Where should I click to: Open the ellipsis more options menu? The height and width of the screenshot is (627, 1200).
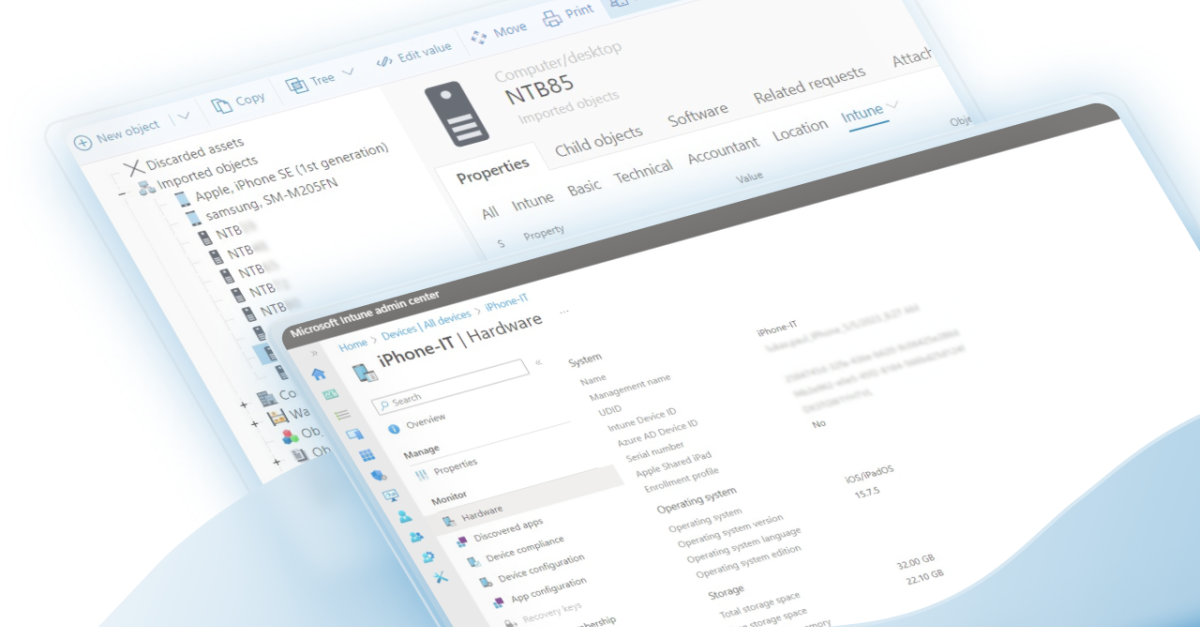tap(564, 310)
